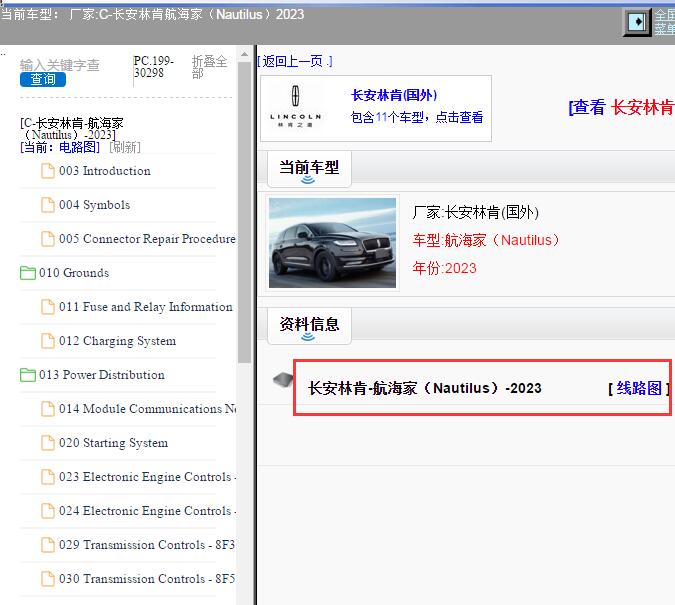The width and height of the screenshot is (675, 605).
Task: Click 折叠全部 to collapse all
Action: click(209, 67)
